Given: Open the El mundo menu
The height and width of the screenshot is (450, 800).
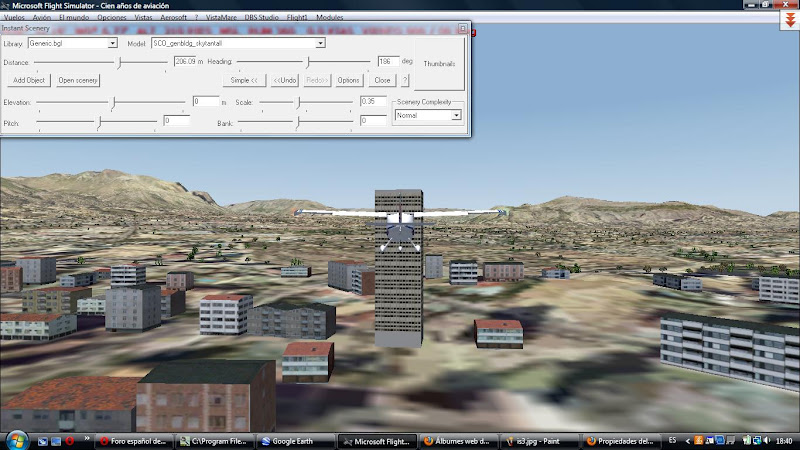Looking at the screenshot, I should coord(74,17).
